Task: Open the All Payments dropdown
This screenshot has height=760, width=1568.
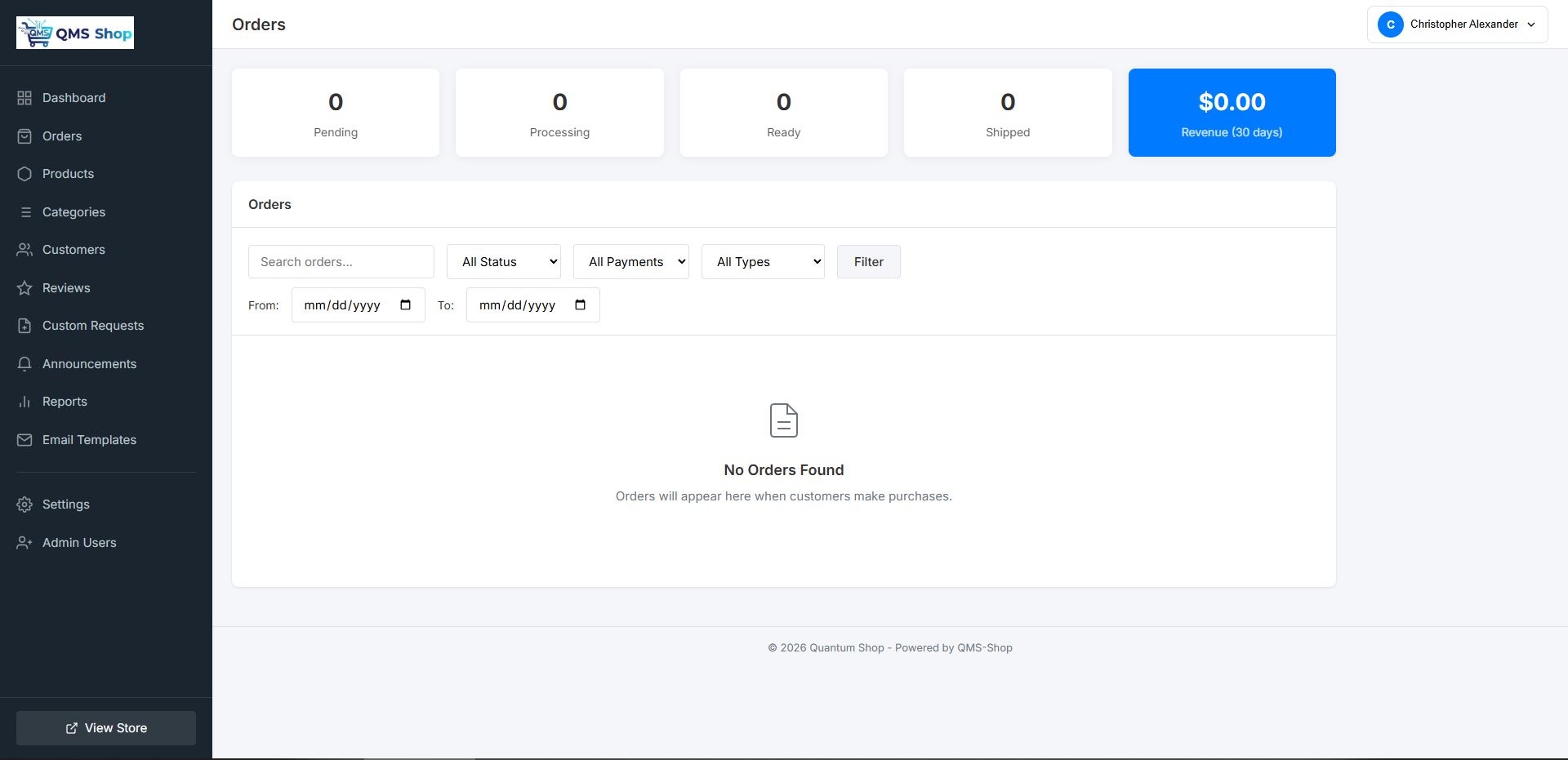Action: (x=630, y=261)
